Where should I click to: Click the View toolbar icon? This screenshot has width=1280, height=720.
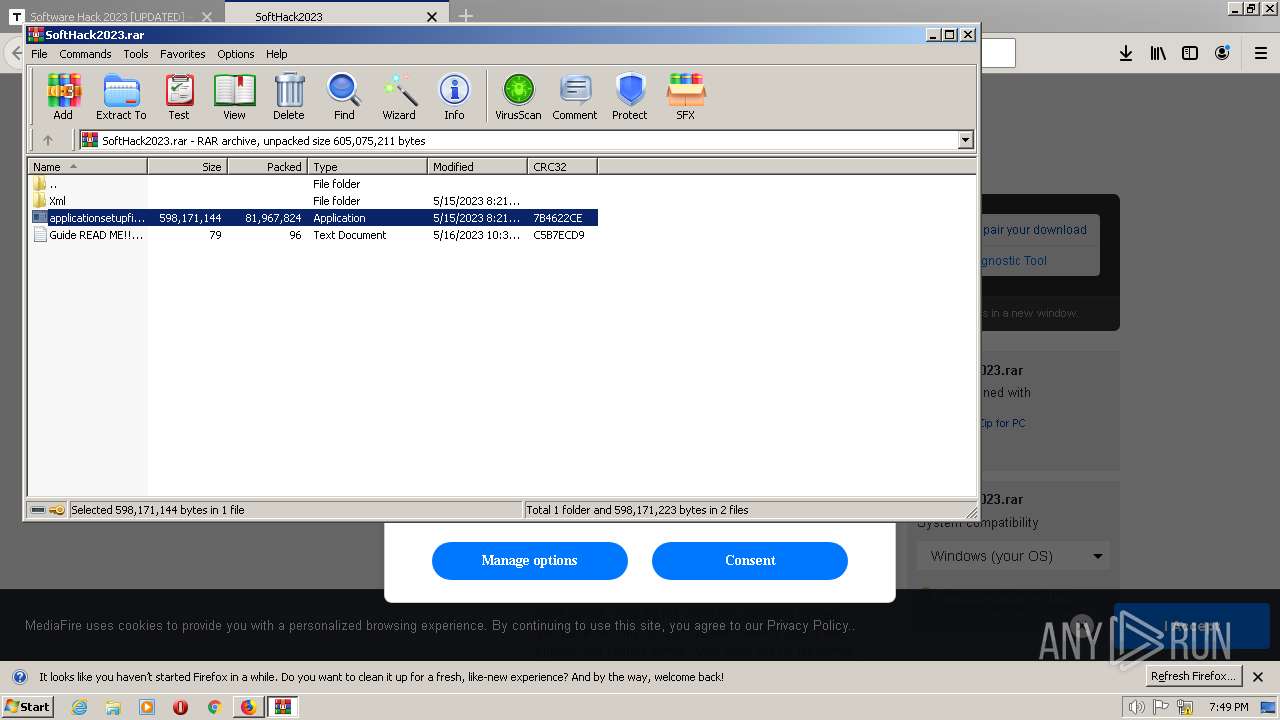(x=234, y=97)
